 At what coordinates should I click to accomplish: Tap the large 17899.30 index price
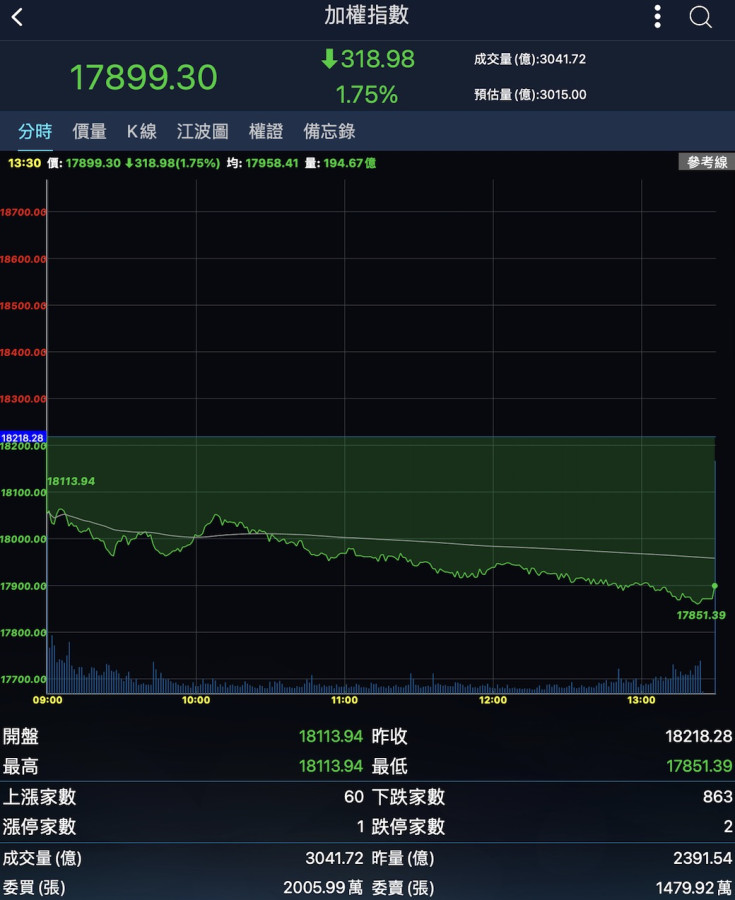coord(143,78)
